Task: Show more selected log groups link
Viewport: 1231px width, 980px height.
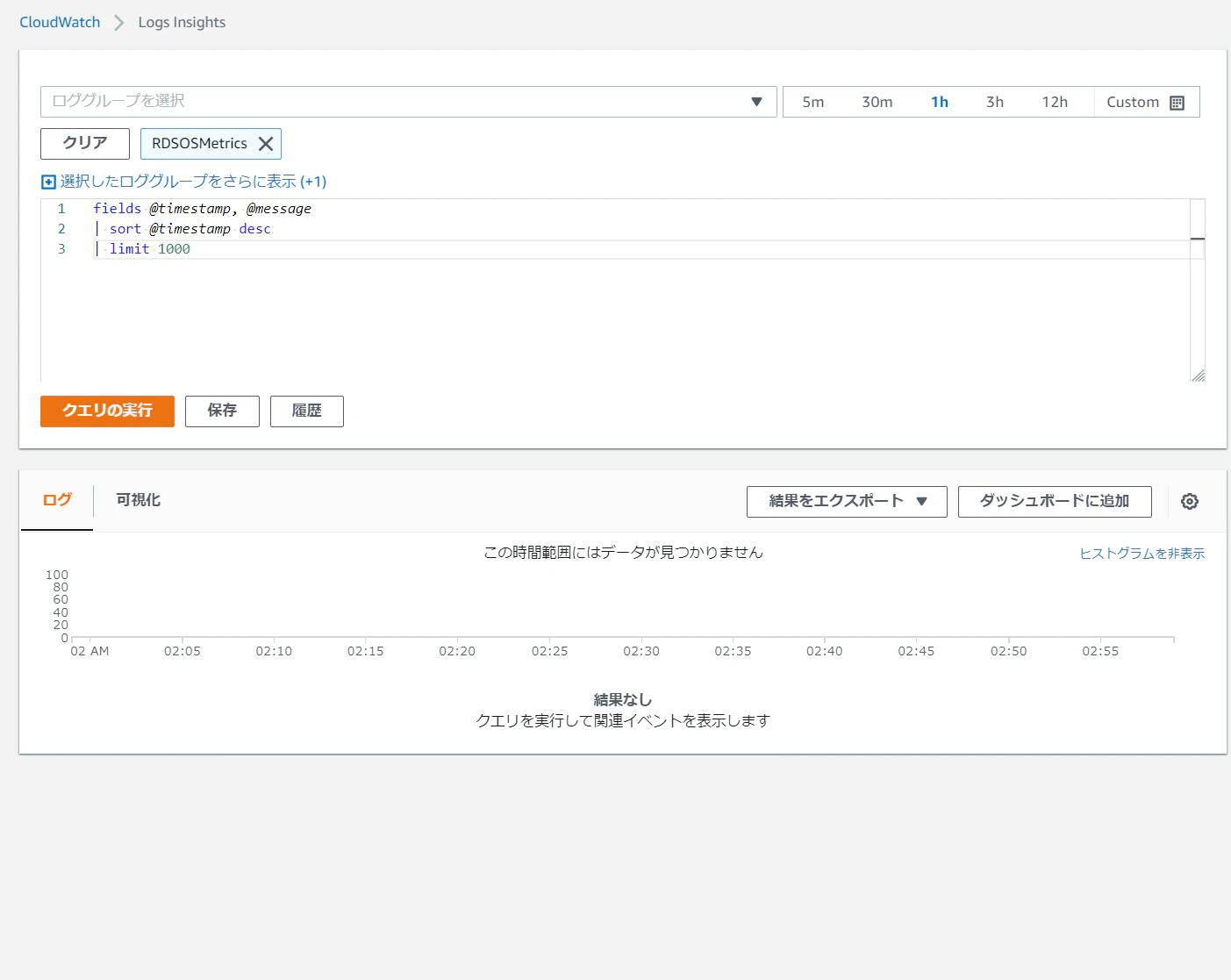Action: tap(193, 182)
